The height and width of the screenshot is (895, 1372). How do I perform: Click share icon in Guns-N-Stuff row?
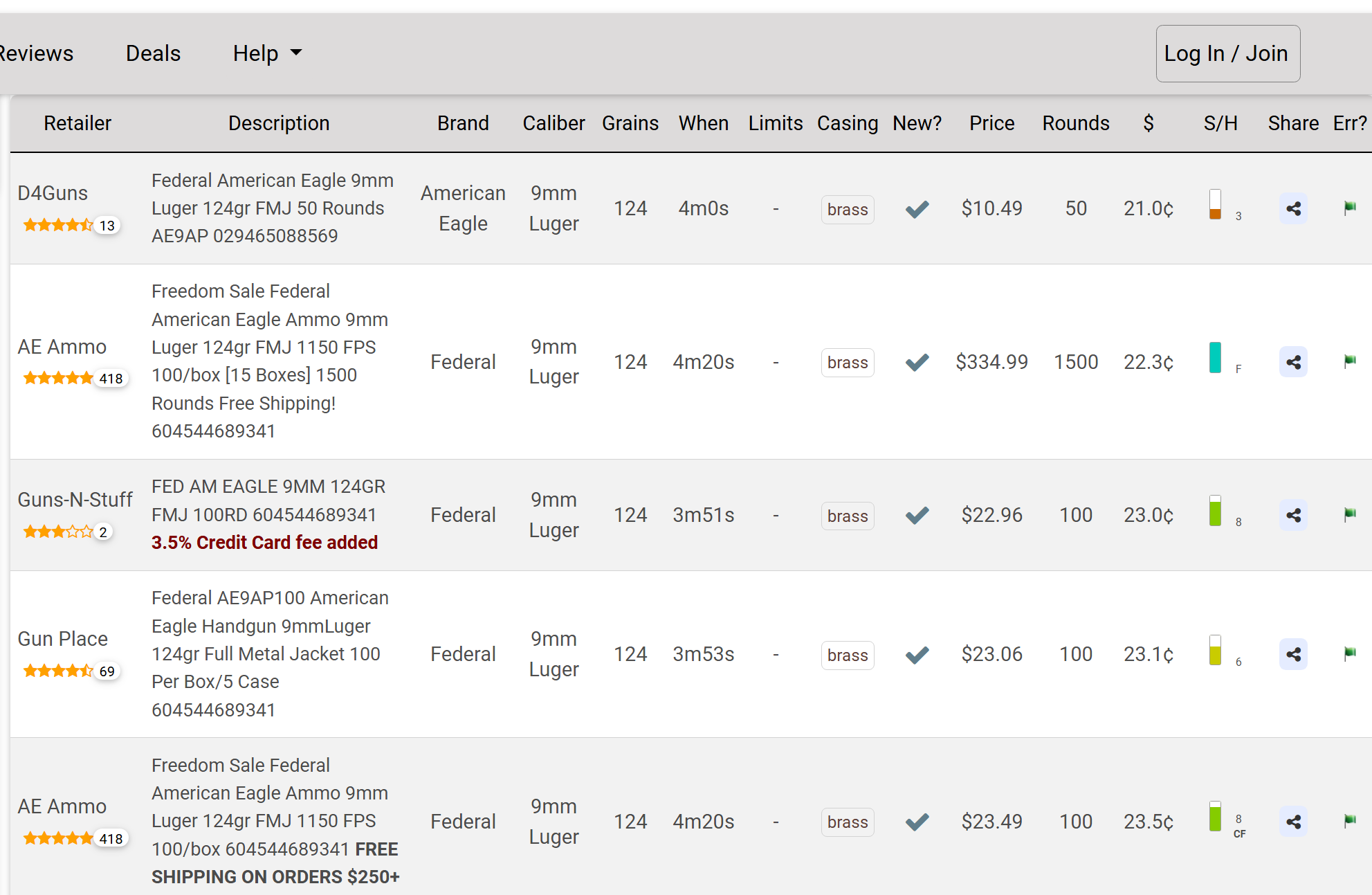(1293, 515)
